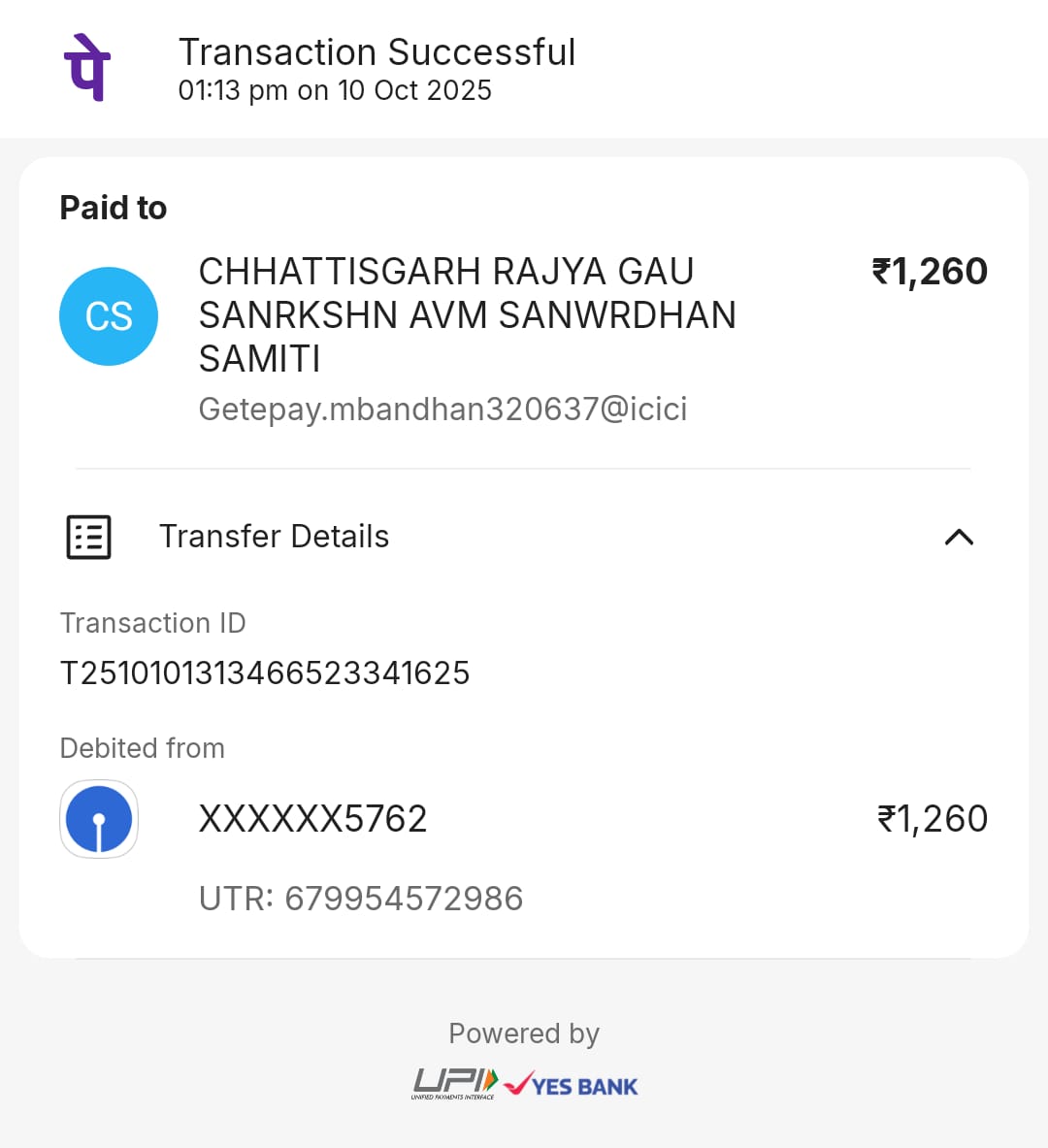
Task: Collapse Transfer Details with the chevron arrow
Action: (x=959, y=537)
